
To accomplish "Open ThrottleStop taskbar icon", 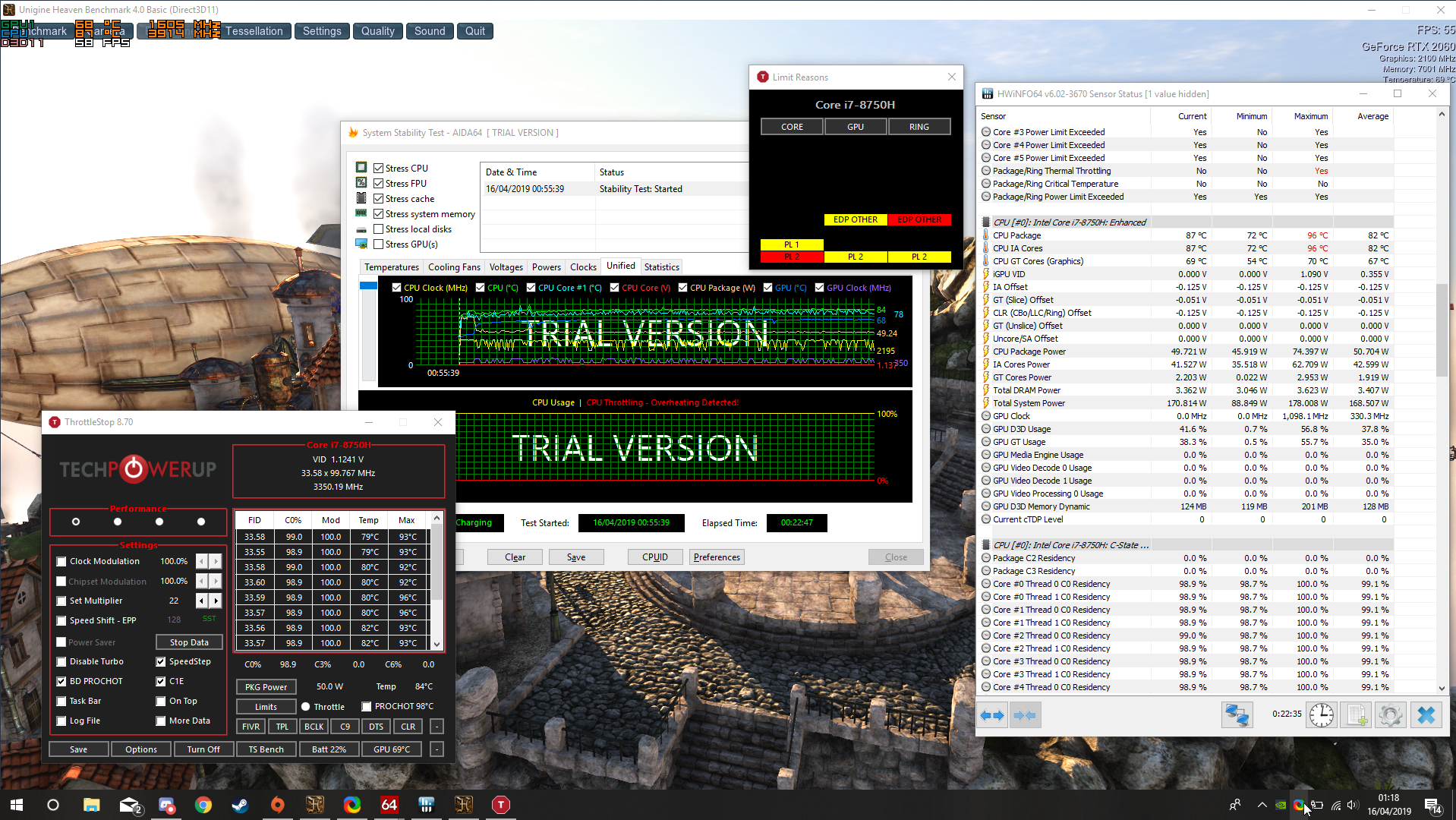I will [x=500, y=805].
